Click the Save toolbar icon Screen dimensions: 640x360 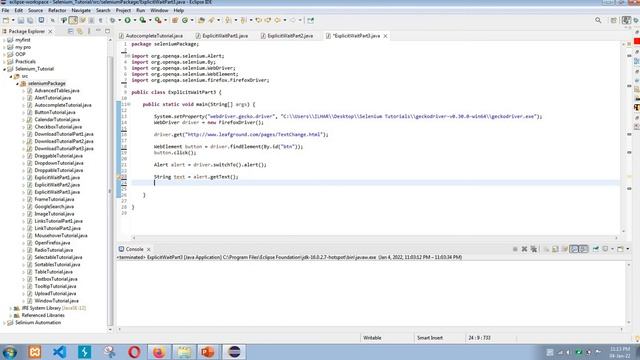click(21, 20)
